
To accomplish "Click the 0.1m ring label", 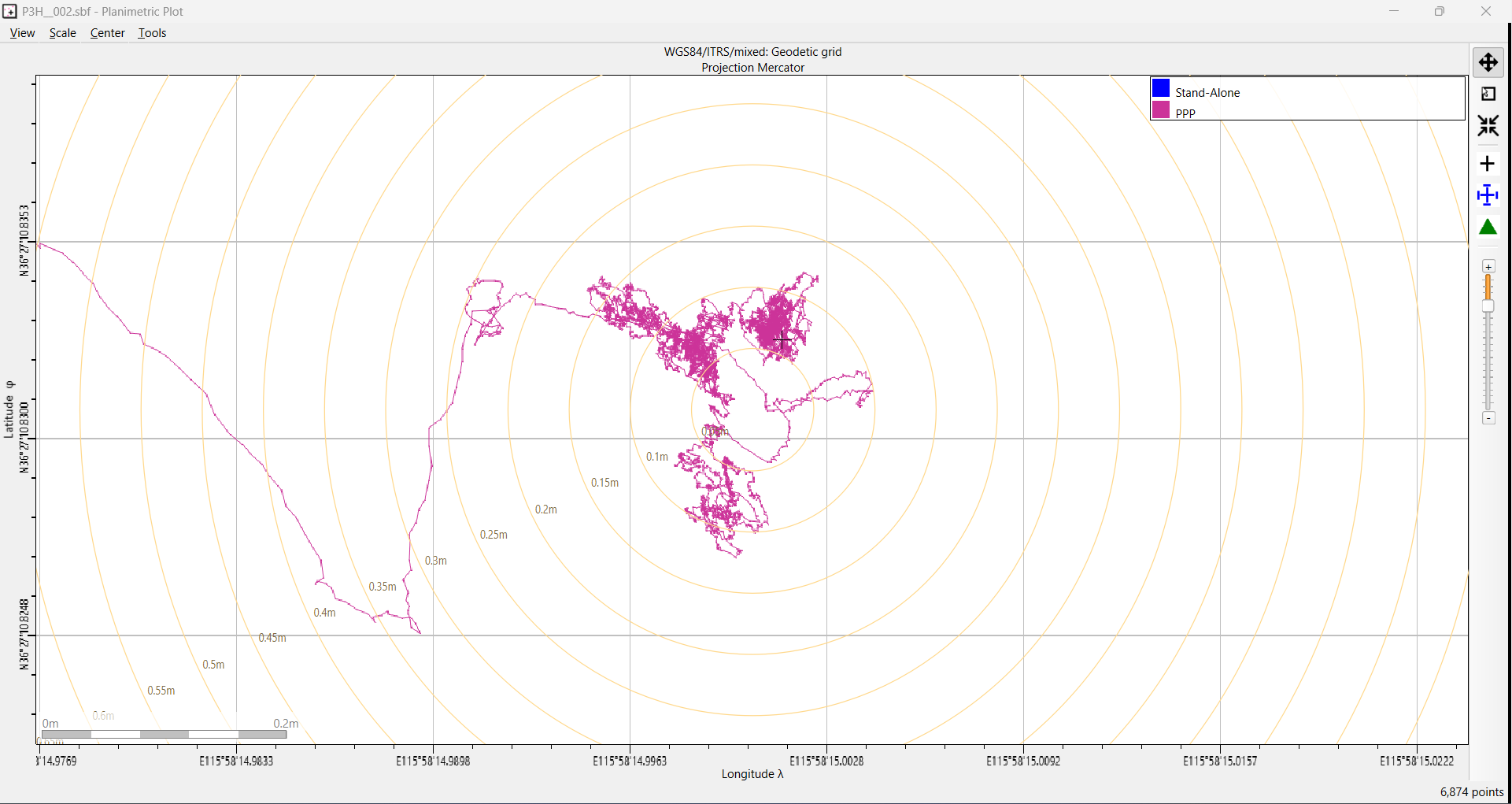I will pyautogui.click(x=657, y=457).
